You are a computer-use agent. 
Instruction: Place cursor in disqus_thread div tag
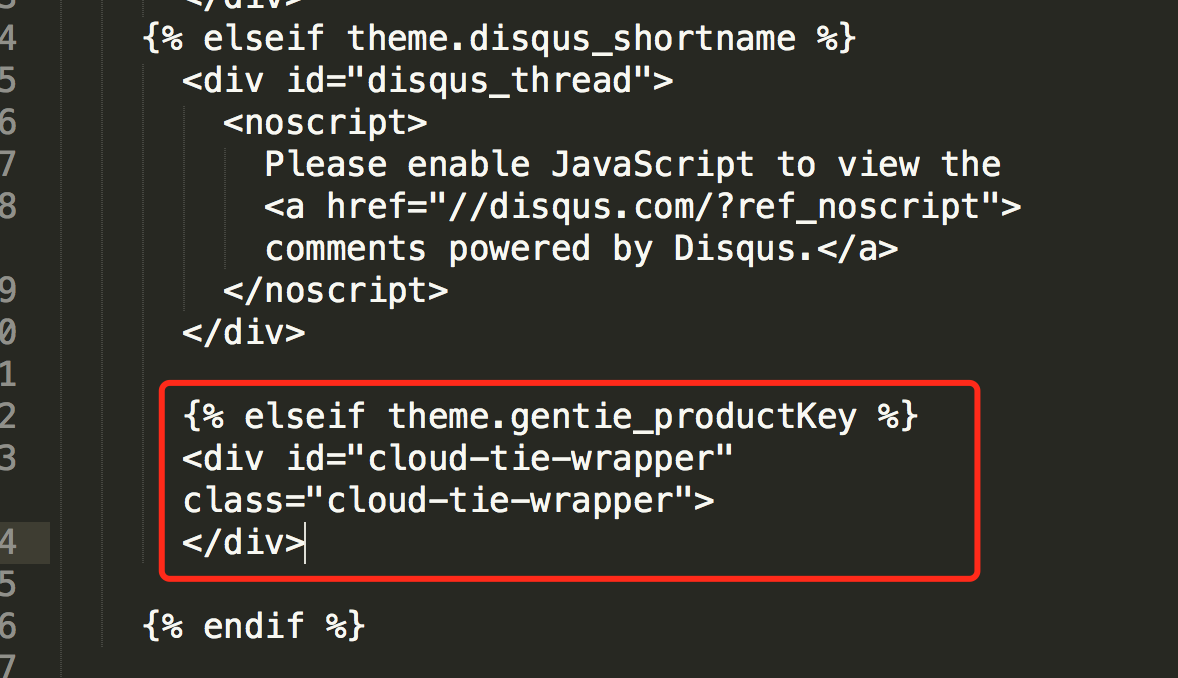click(427, 80)
